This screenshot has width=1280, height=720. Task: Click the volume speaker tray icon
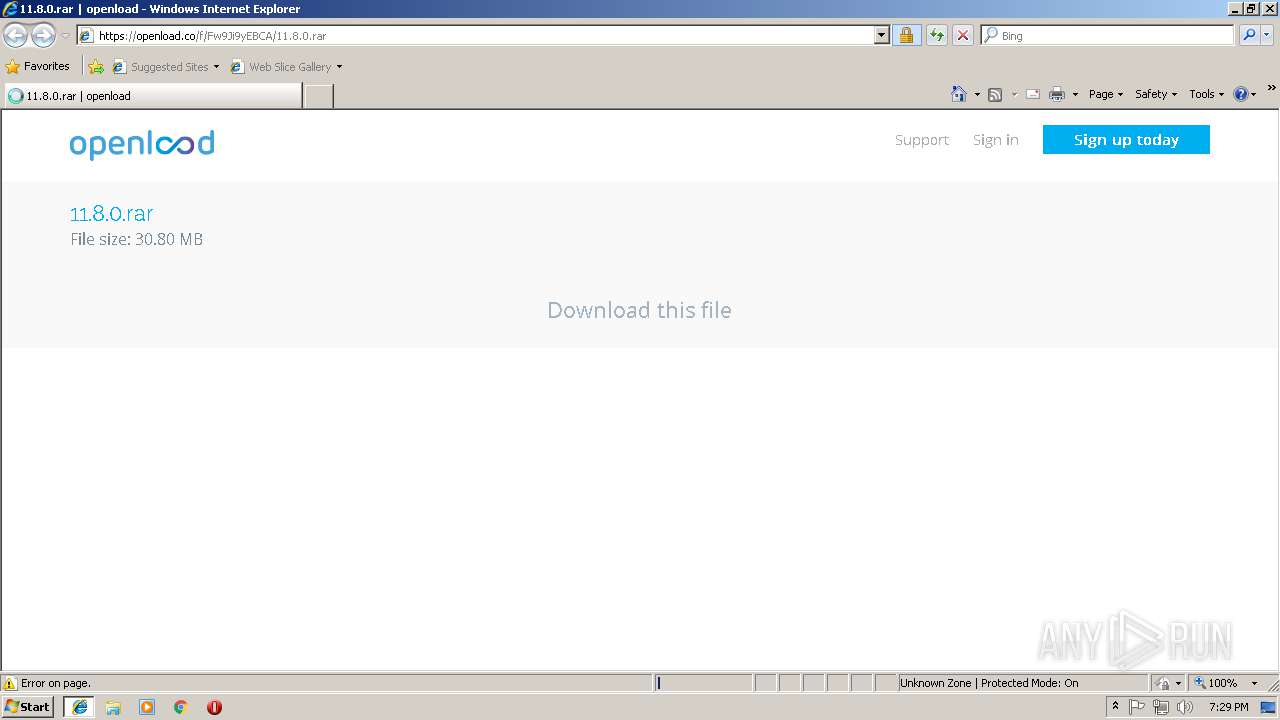pos(1185,707)
